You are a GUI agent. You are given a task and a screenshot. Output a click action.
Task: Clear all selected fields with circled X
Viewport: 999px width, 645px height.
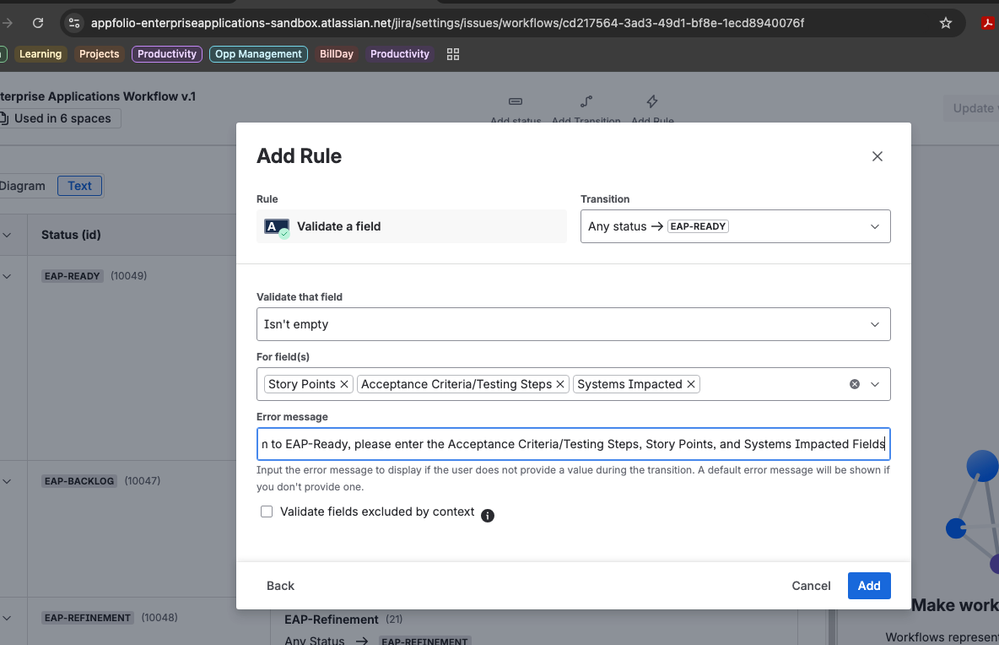click(x=854, y=383)
